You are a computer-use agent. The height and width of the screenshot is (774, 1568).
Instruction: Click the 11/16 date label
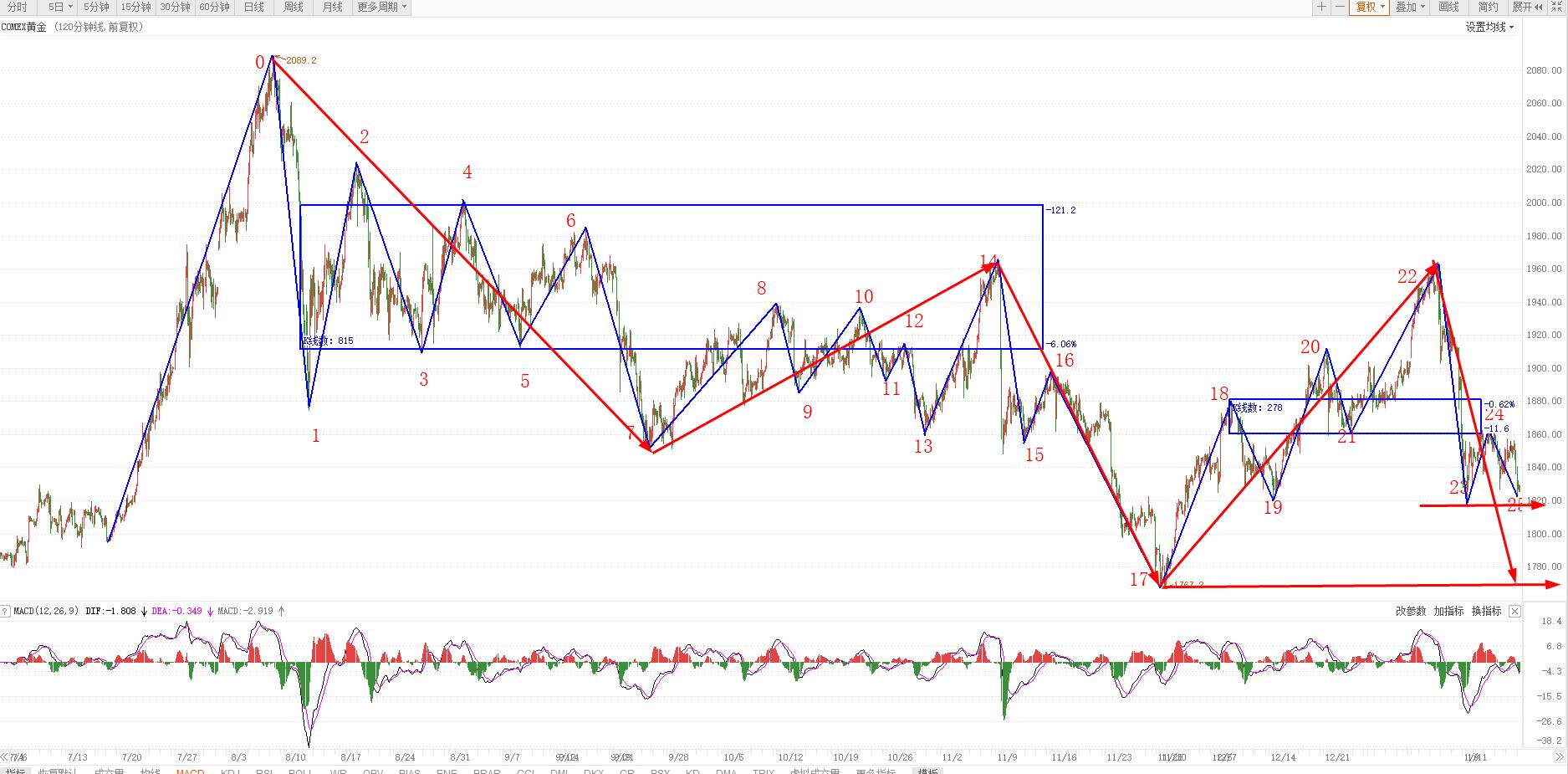pos(1064,757)
